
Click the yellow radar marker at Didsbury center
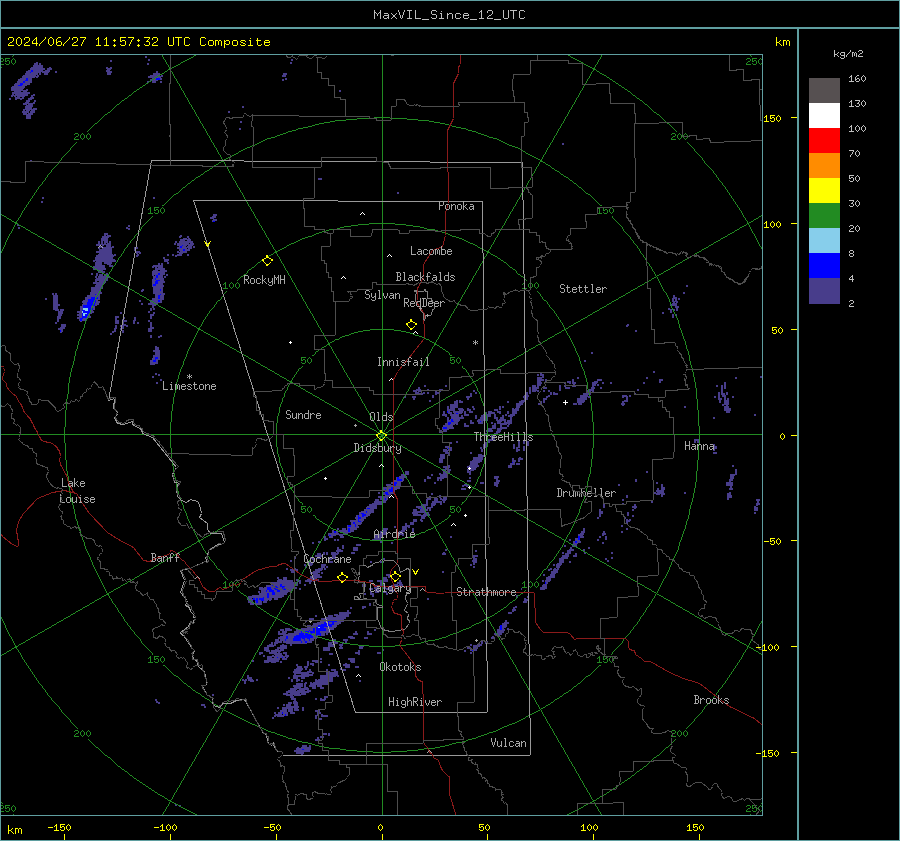(x=382, y=436)
